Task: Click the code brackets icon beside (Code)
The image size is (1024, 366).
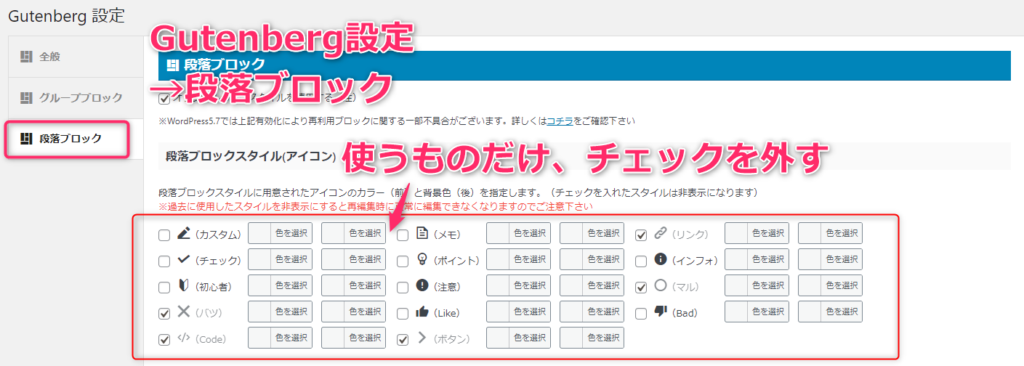Action: (184, 339)
